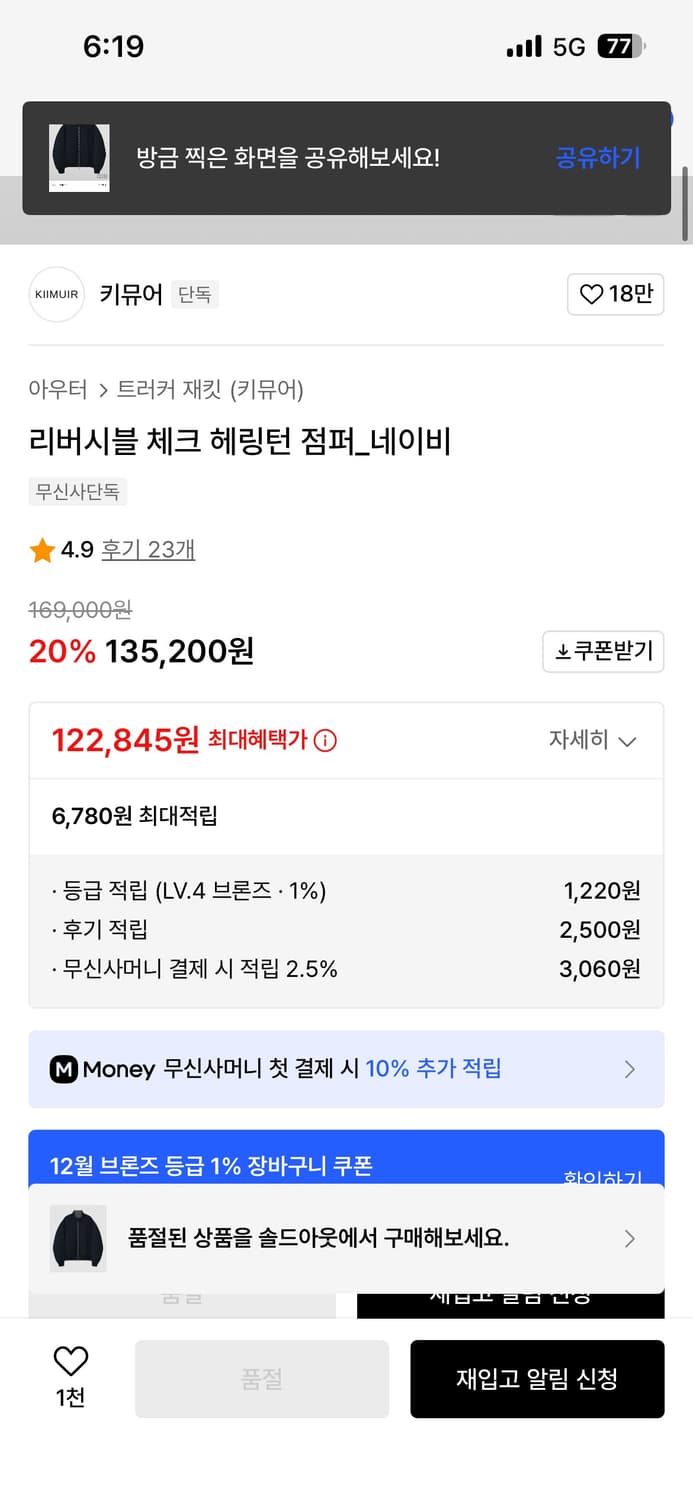693x1500 pixels.
Task: Tap the download icon on 쿠폰받기 button
Action: 561,651
